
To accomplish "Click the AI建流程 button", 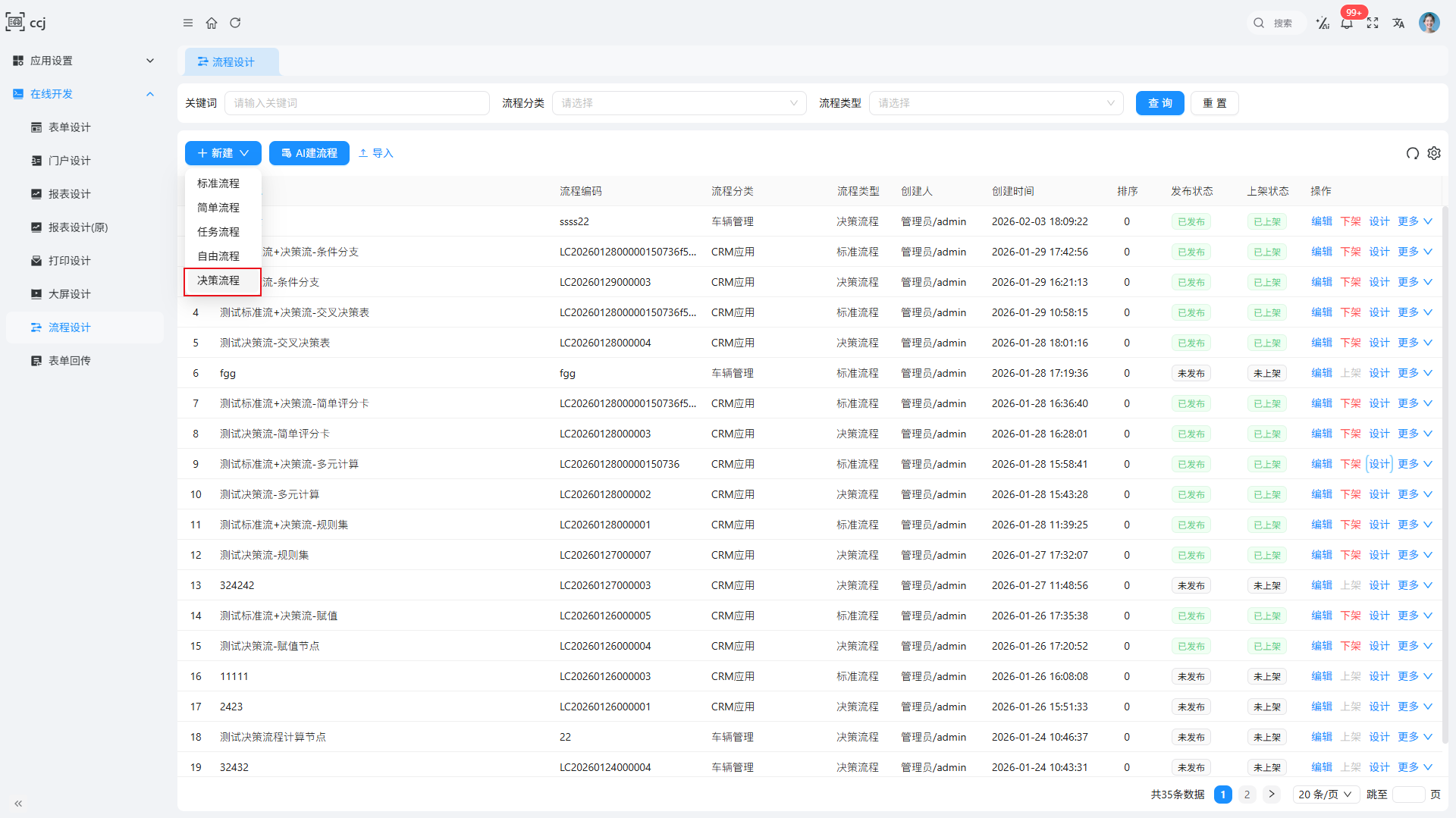I will pyautogui.click(x=309, y=153).
